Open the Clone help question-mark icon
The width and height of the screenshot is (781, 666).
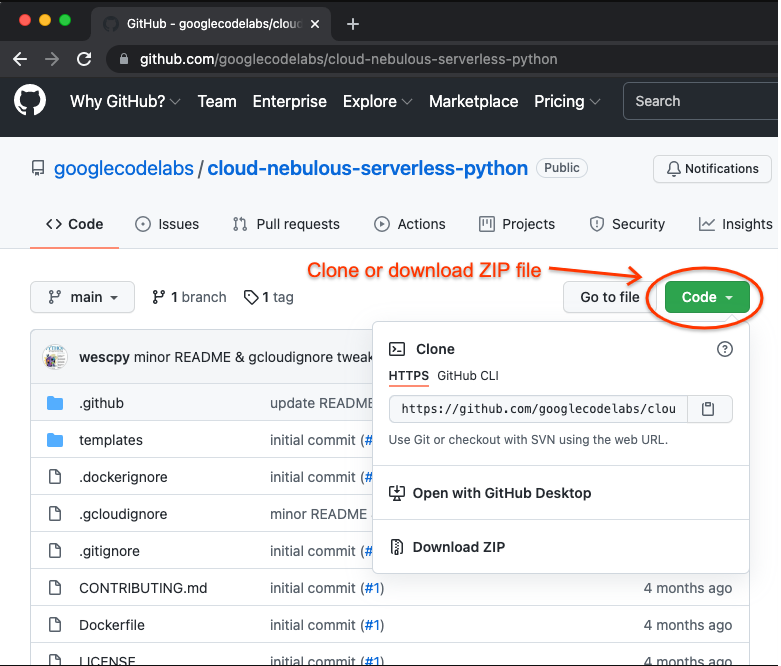pyautogui.click(x=725, y=349)
